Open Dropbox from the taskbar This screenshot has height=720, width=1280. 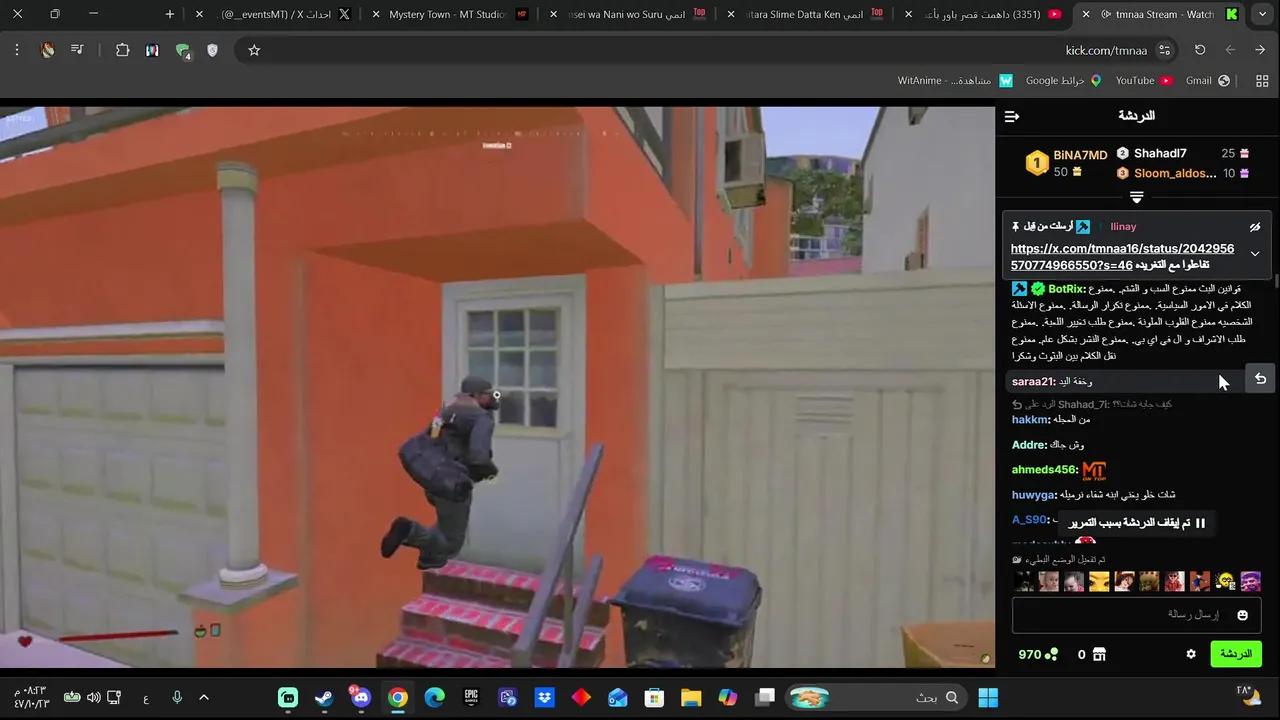tap(544, 697)
